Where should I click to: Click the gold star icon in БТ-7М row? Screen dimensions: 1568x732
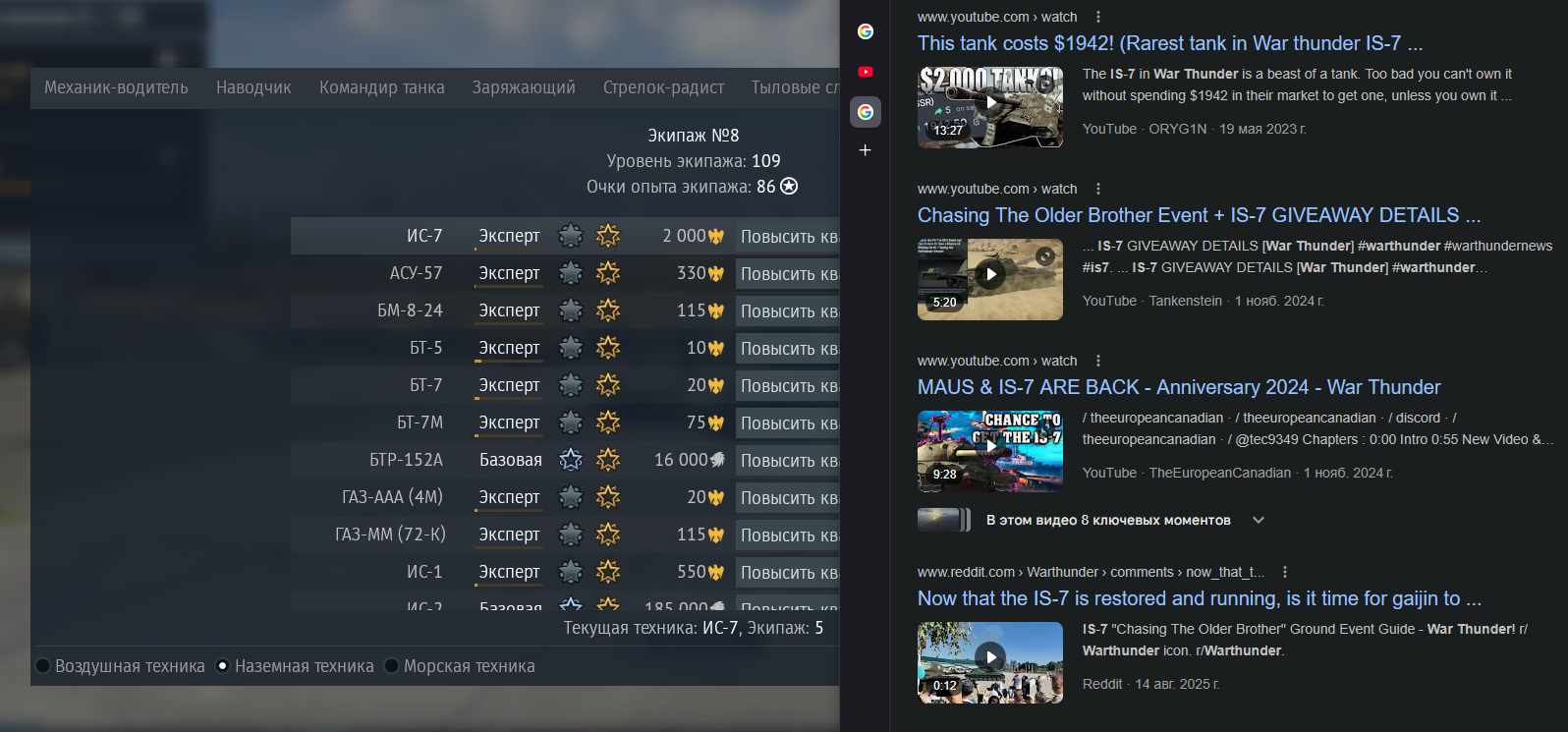tap(608, 422)
